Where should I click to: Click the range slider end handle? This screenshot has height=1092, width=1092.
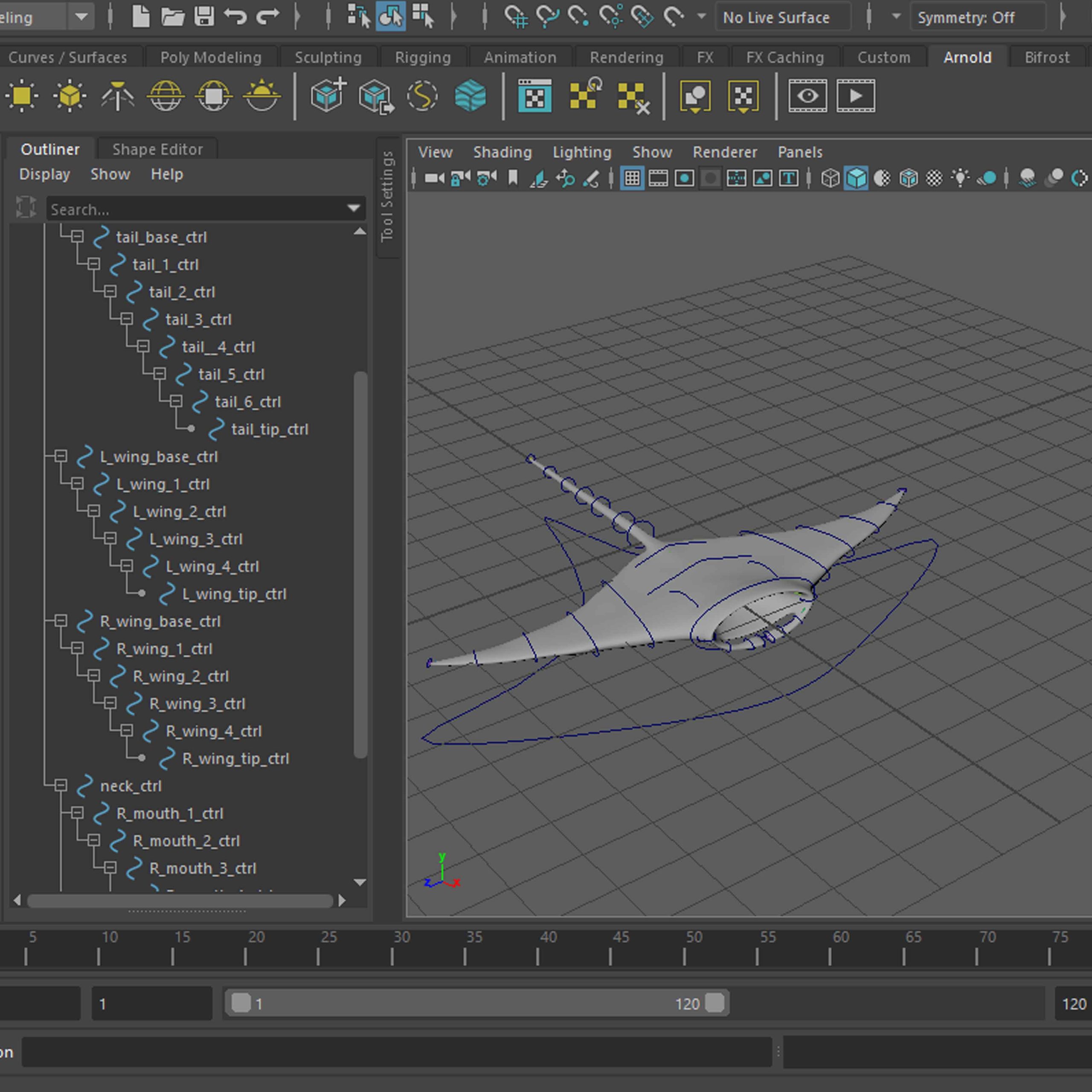[714, 1003]
